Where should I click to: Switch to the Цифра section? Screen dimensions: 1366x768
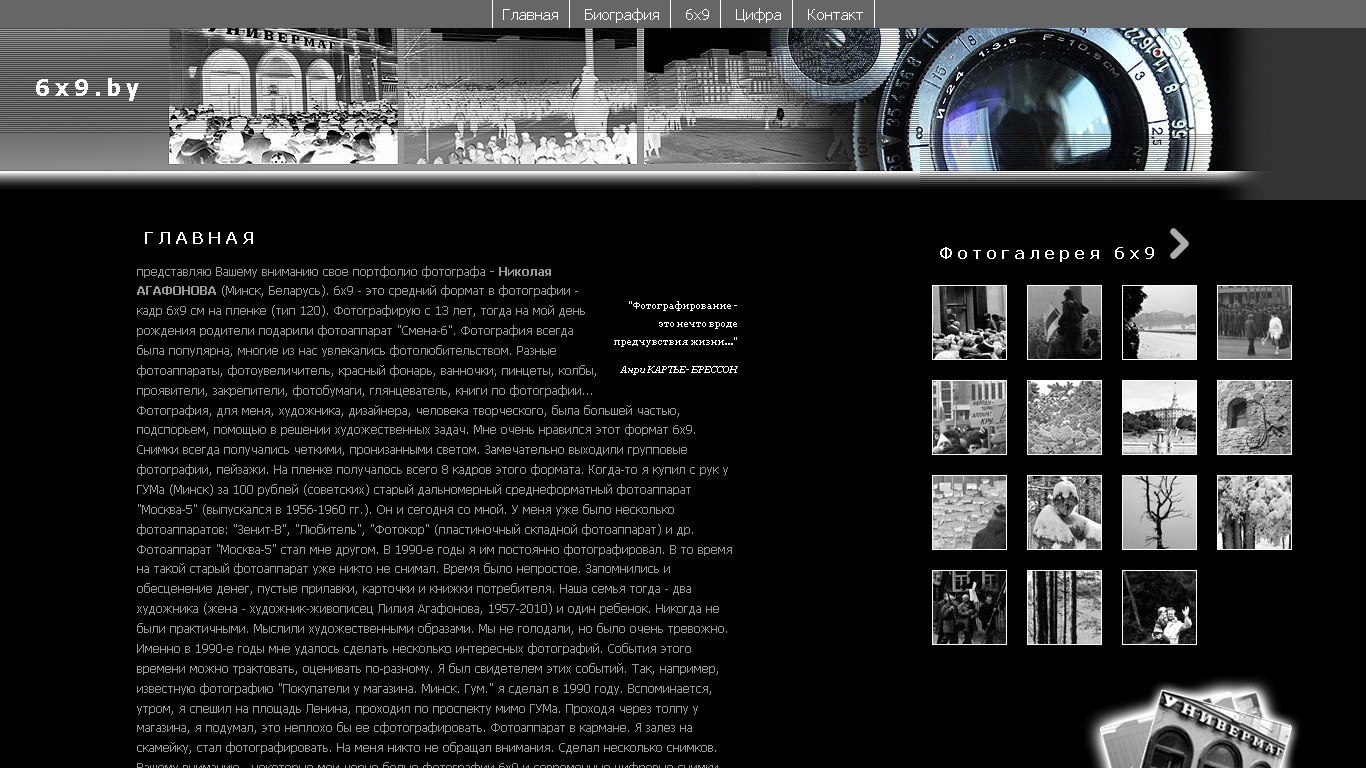click(757, 14)
